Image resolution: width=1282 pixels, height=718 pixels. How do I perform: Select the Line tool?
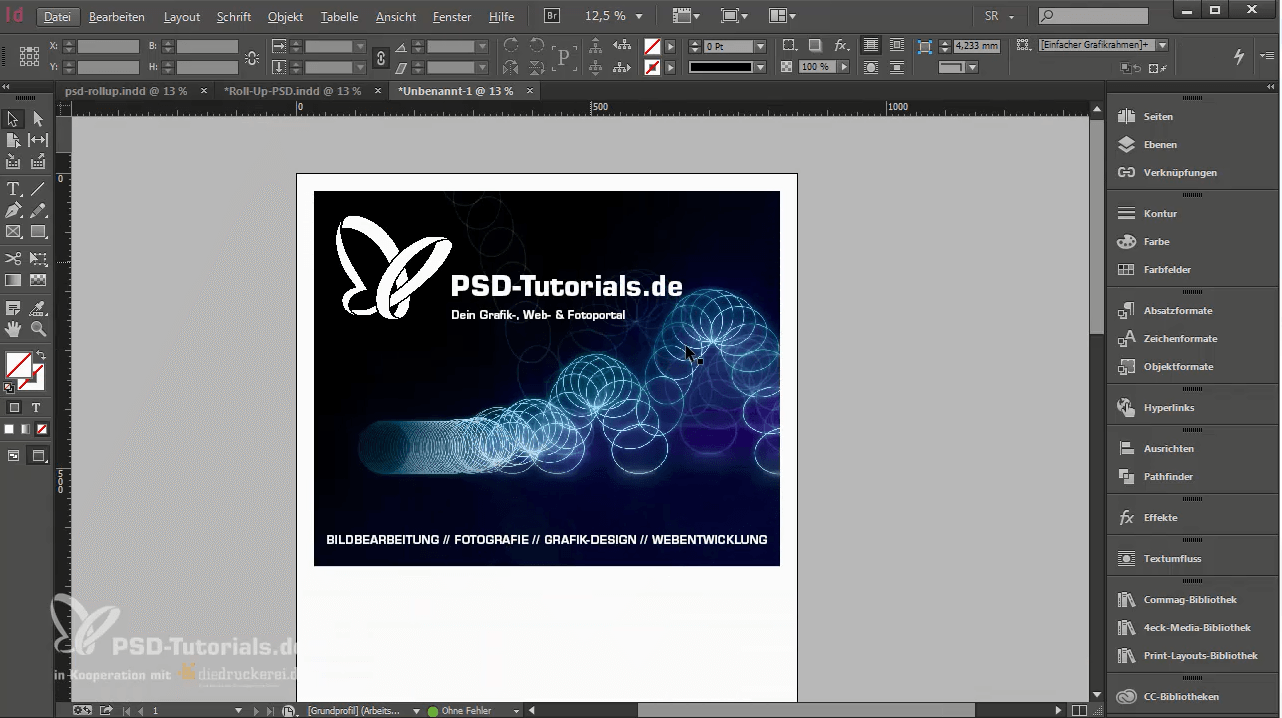coord(38,189)
